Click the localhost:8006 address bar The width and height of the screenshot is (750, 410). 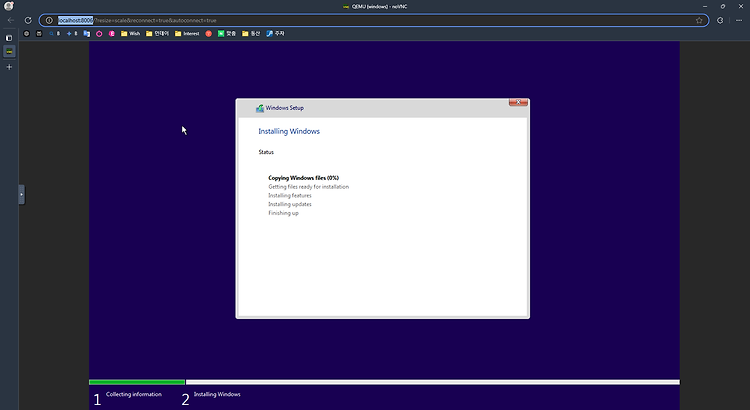click(373, 20)
